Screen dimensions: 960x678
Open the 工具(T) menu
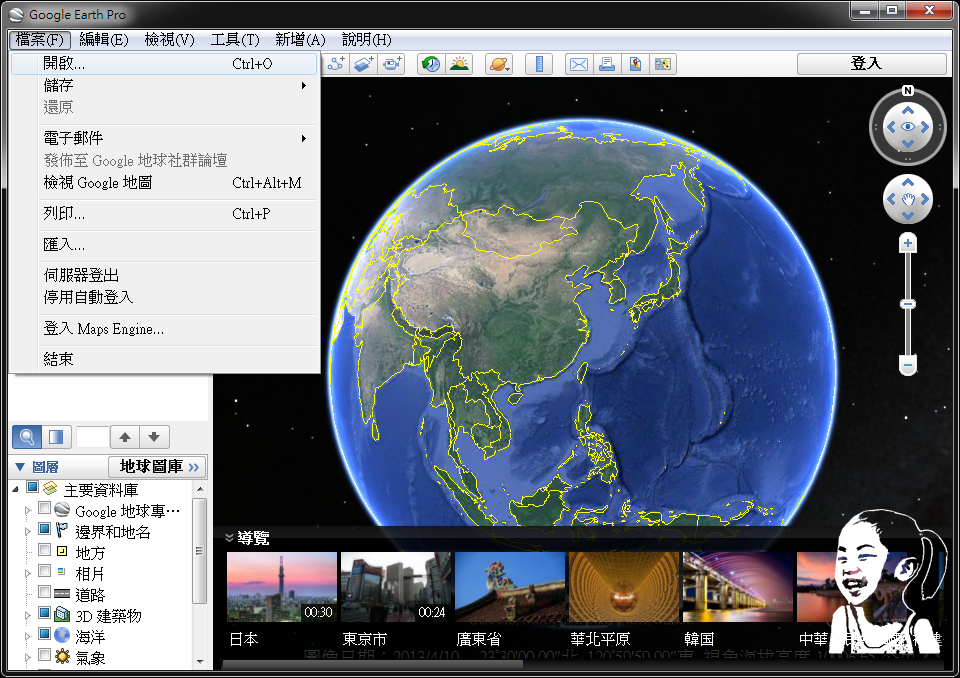point(235,40)
